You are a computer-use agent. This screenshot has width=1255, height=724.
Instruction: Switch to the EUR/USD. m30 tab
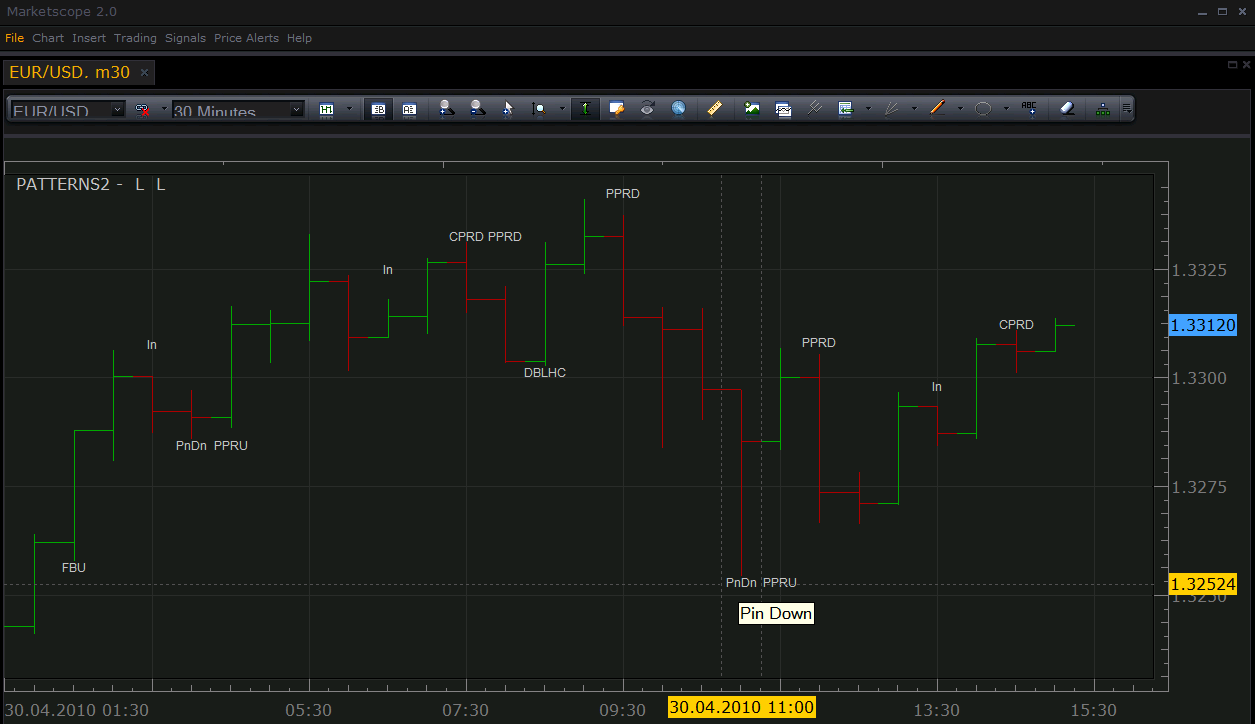point(70,72)
